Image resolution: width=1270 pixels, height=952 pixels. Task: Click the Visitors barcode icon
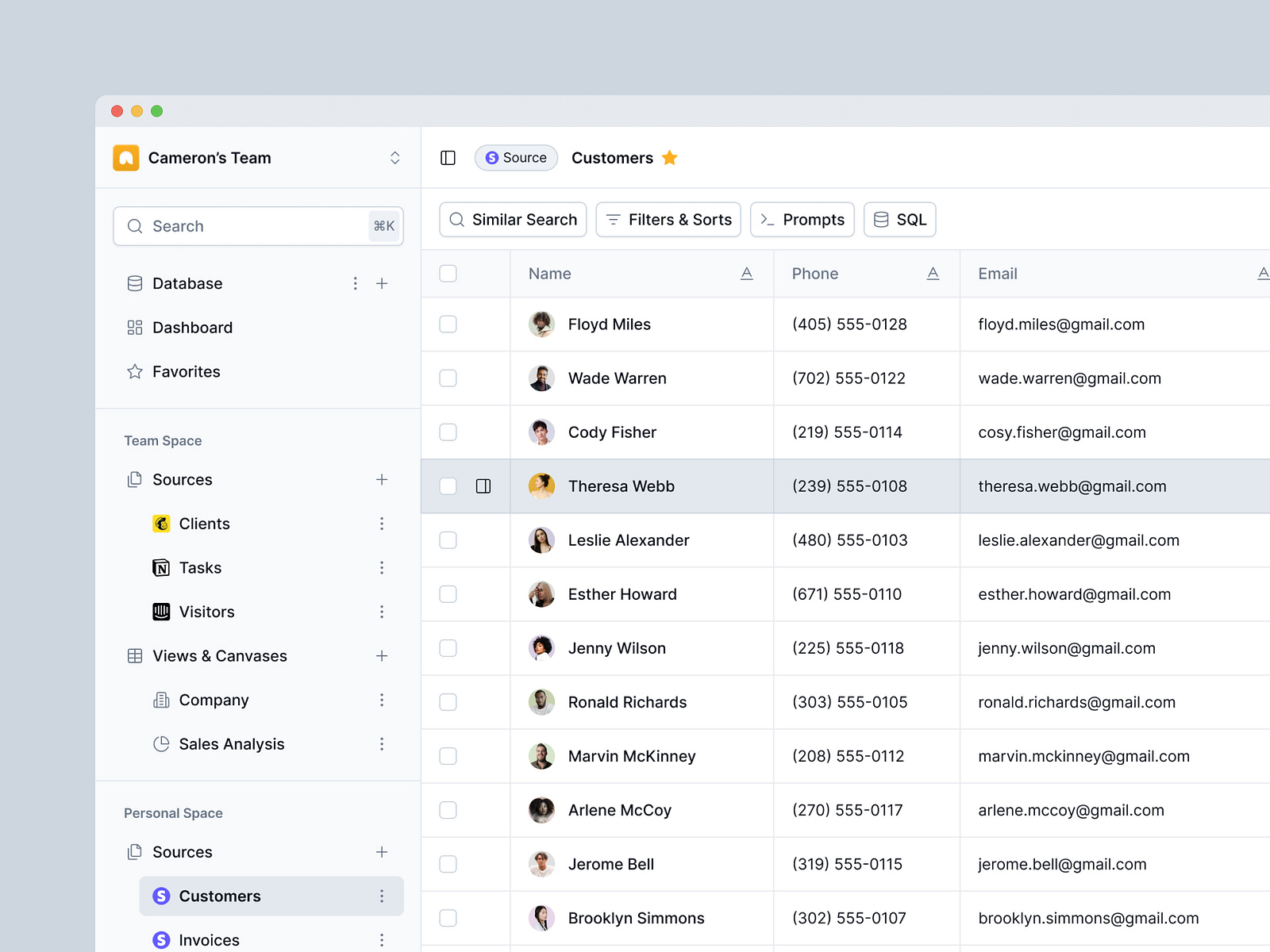[x=161, y=612]
